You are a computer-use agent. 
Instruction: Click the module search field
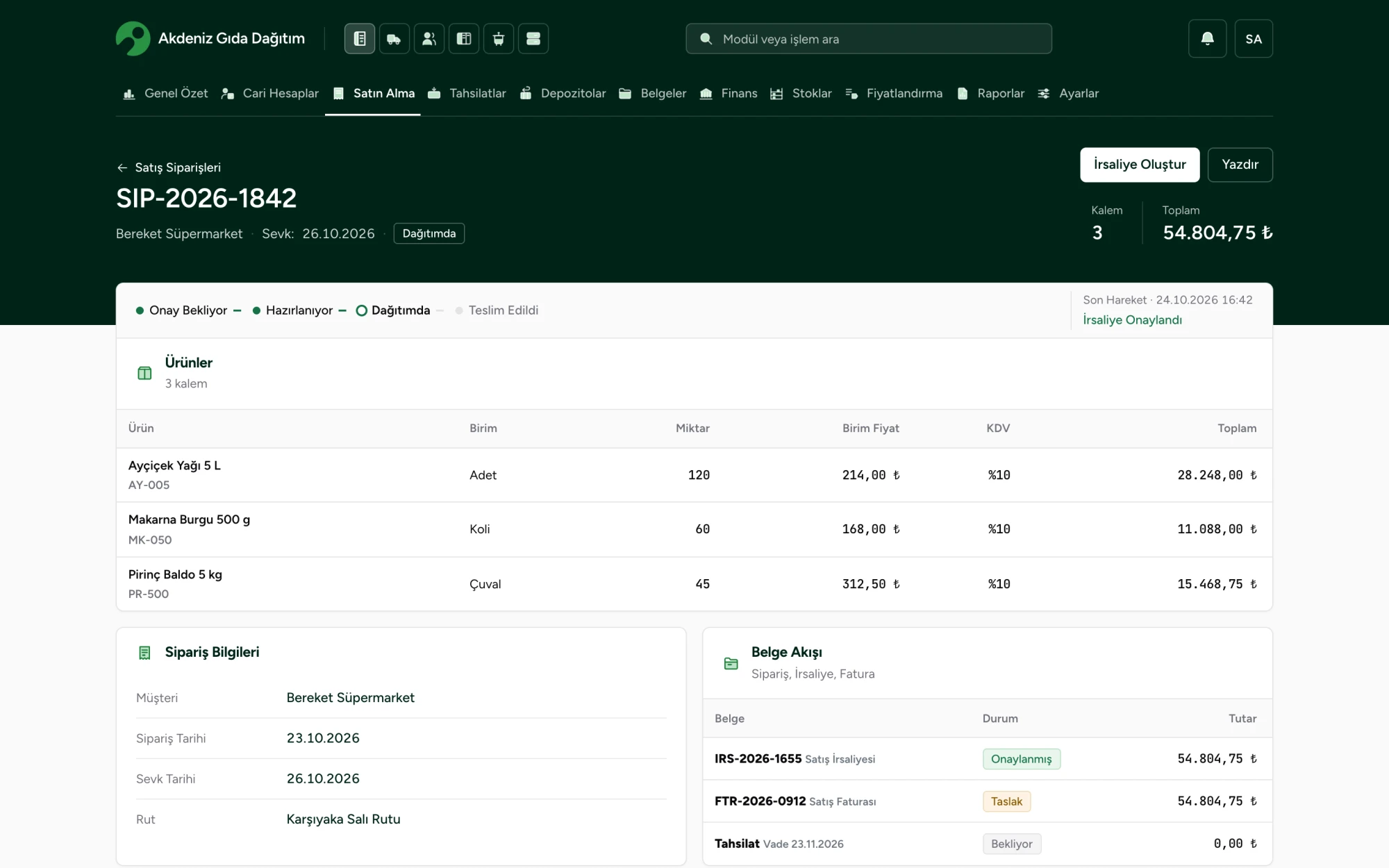(x=869, y=39)
